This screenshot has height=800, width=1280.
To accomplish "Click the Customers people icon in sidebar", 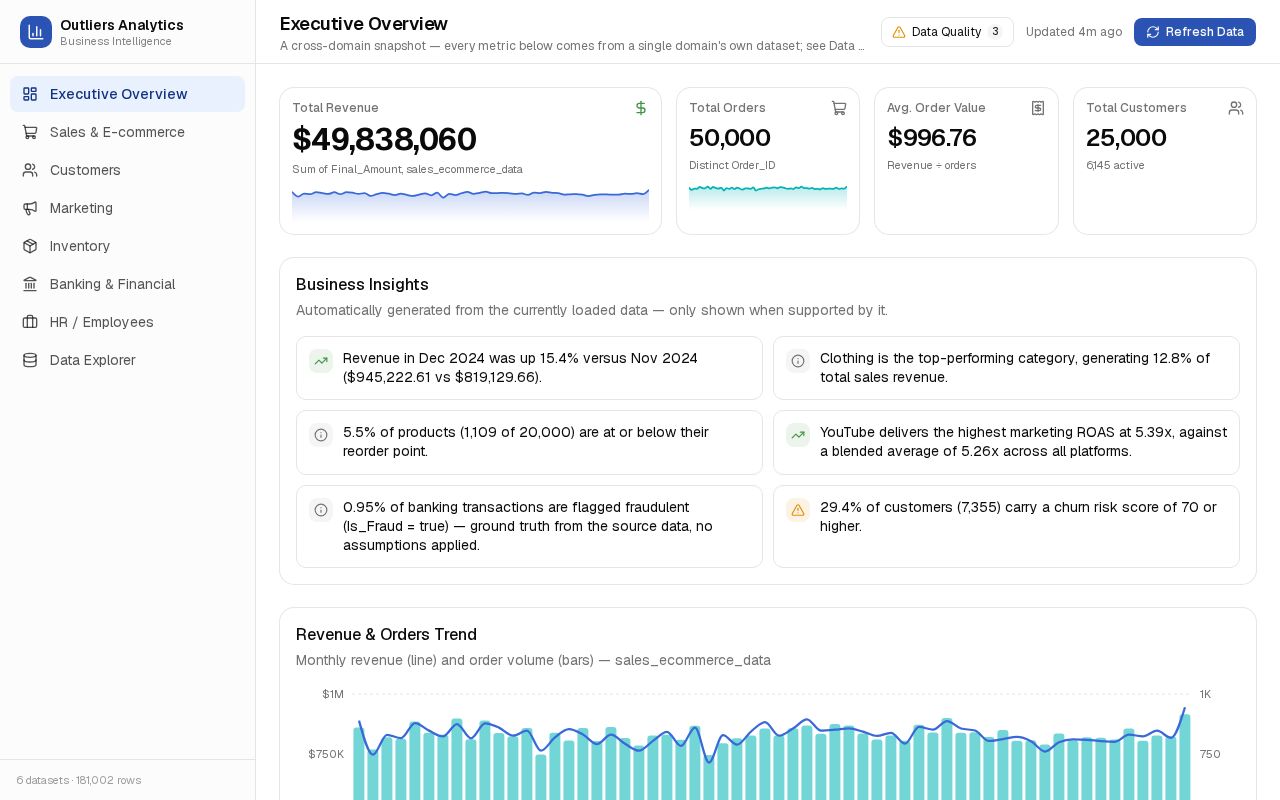I will tap(30, 170).
